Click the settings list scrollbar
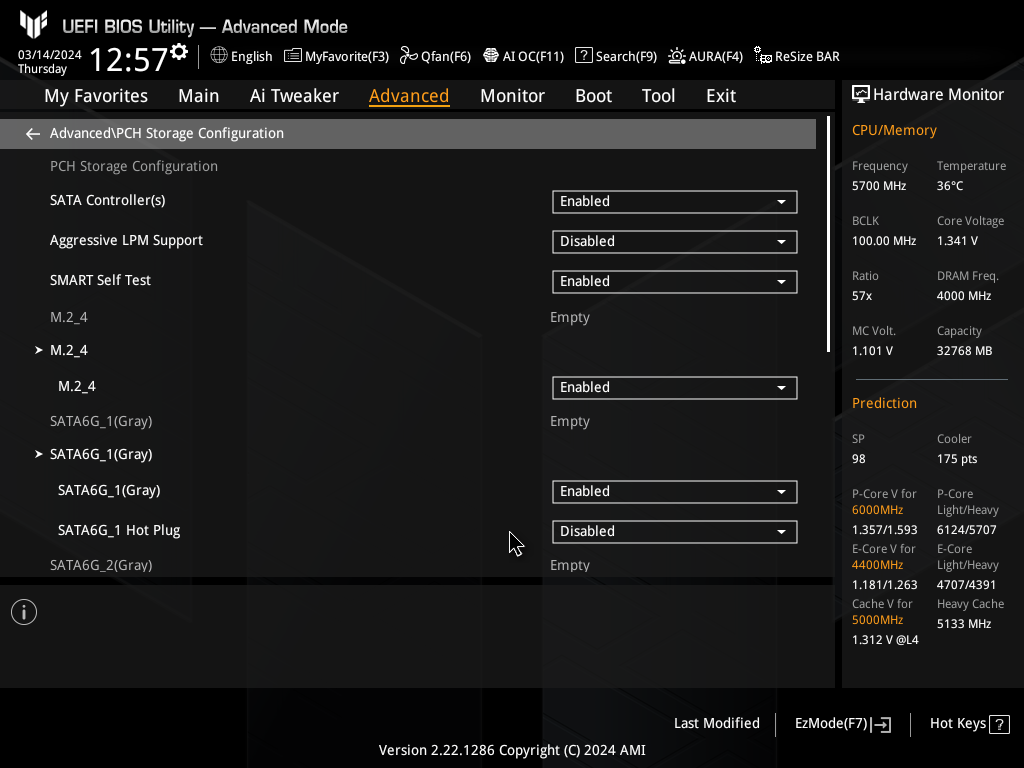 [x=829, y=234]
